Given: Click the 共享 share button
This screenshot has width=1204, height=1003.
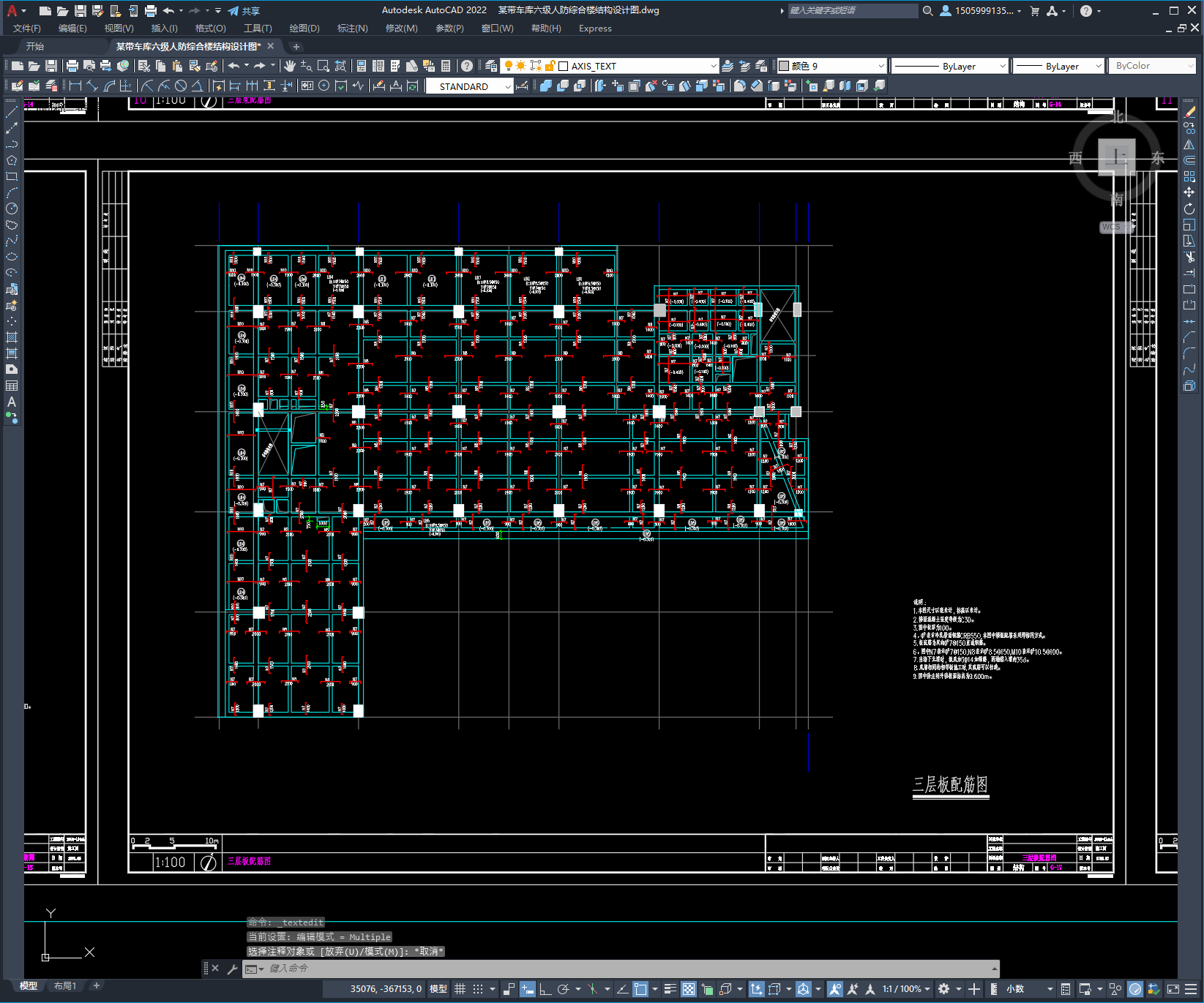Looking at the screenshot, I should point(244,11).
